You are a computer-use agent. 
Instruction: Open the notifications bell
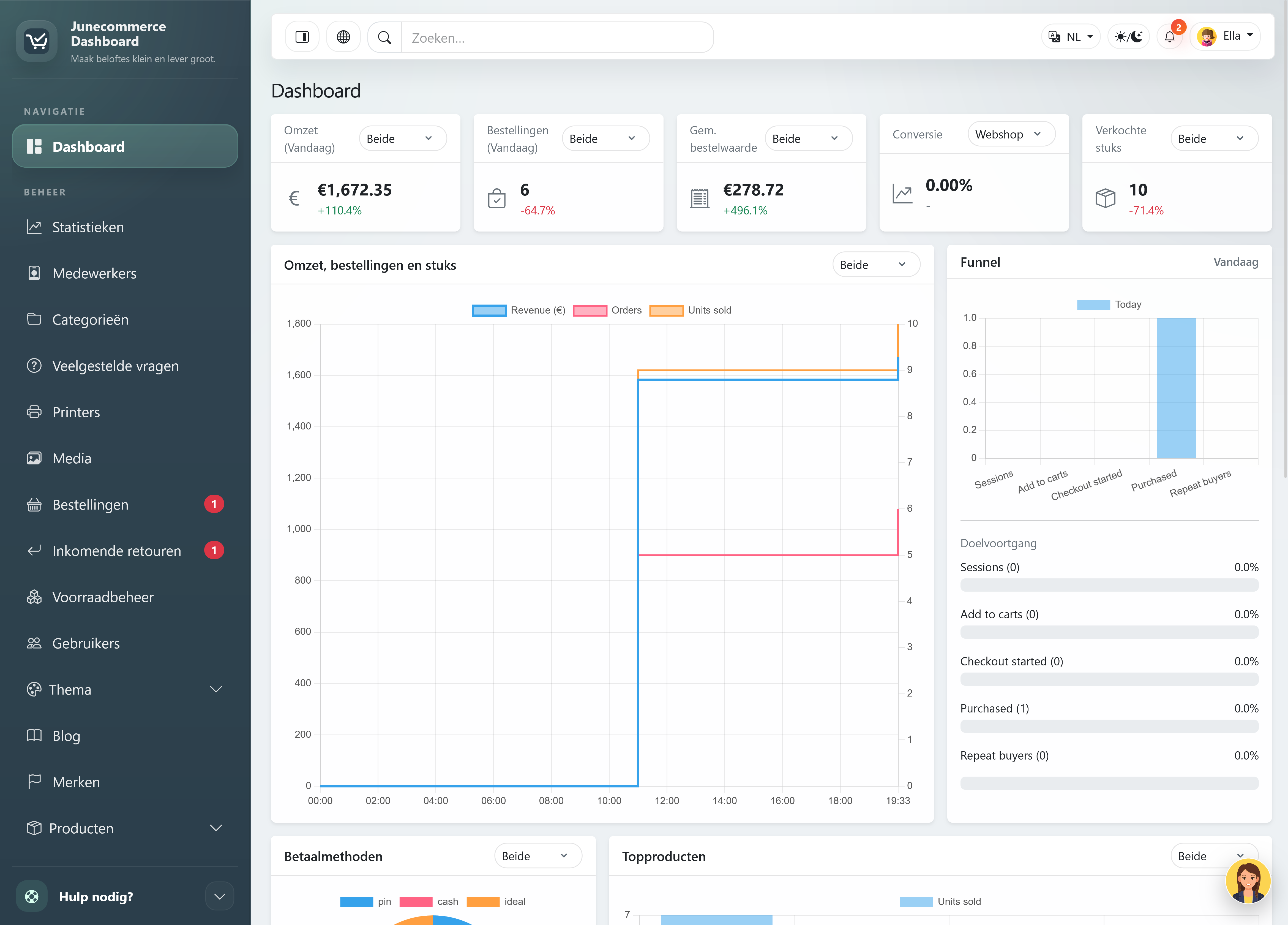(1169, 37)
